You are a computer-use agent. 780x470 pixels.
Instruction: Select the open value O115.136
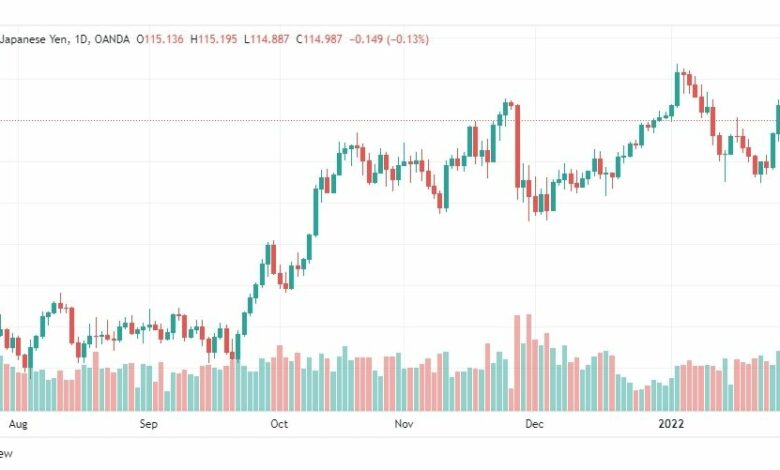(160, 39)
